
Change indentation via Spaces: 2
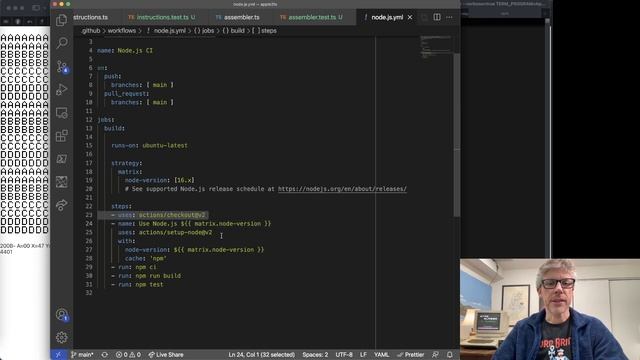pos(315,355)
